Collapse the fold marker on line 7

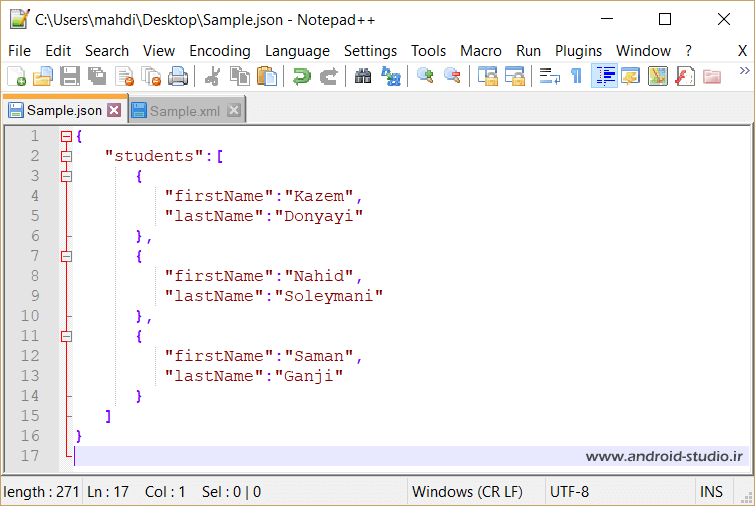tap(66, 257)
